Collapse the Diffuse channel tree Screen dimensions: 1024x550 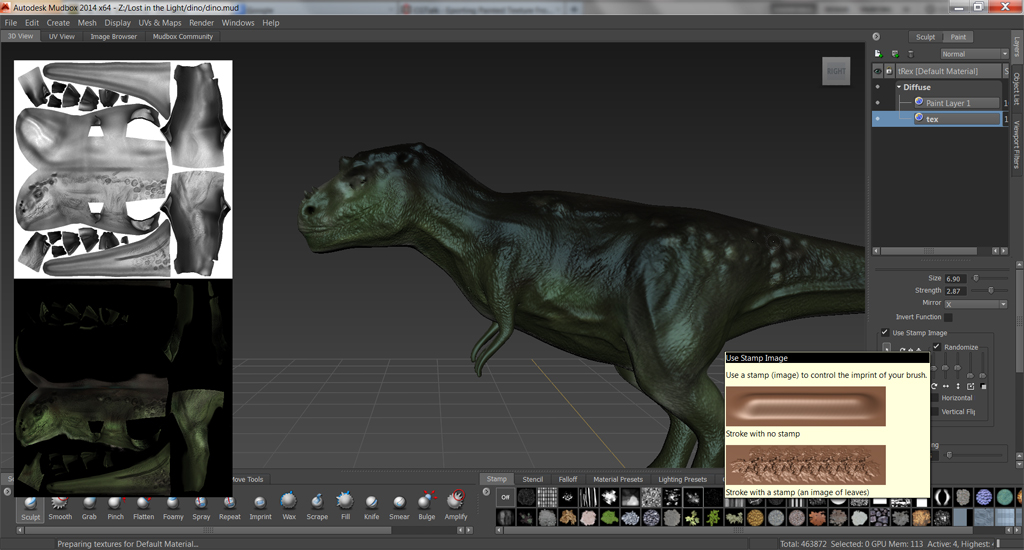coord(899,87)
